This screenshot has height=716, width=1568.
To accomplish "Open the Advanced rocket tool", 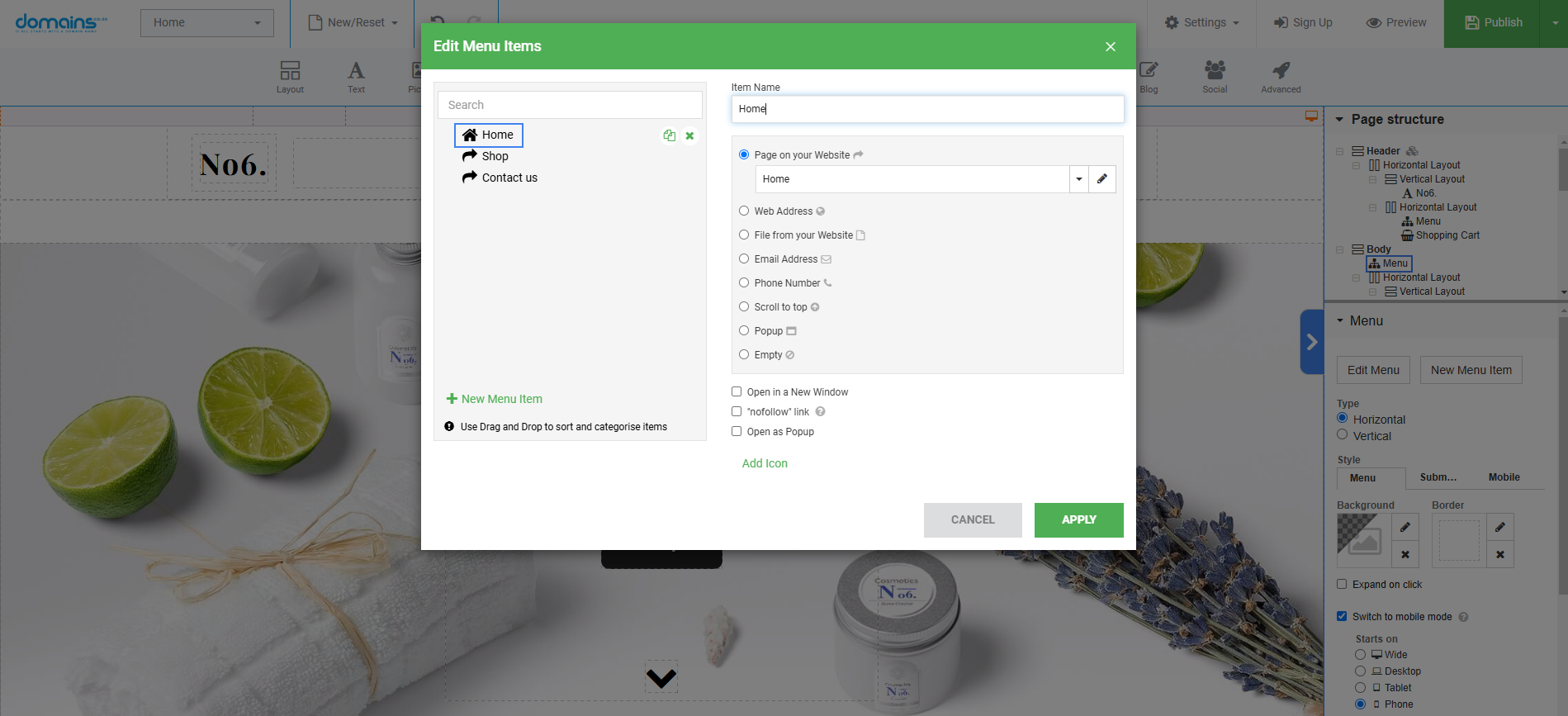I will [1280, 77].
